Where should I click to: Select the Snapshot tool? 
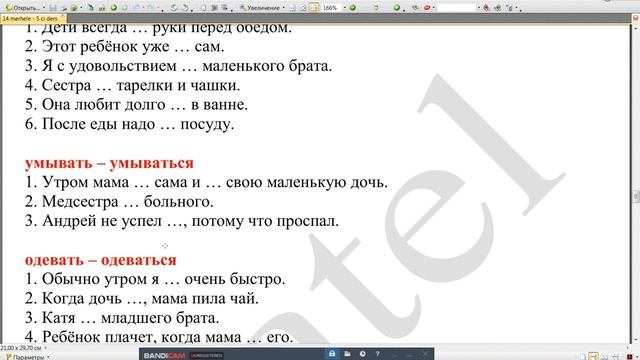coord(214,8)
